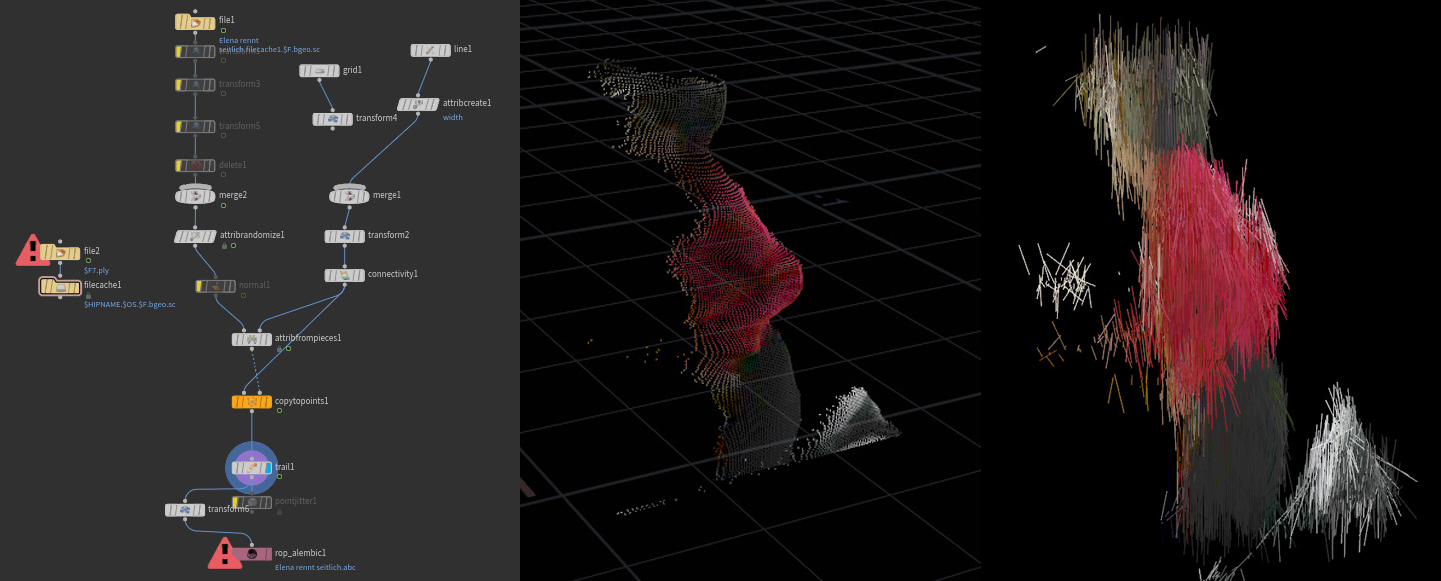The width and height of the screenshot is (1441, 581).
Task: Toggle the yellow bypass flag on delete1
Action: [x=180, y=166]
